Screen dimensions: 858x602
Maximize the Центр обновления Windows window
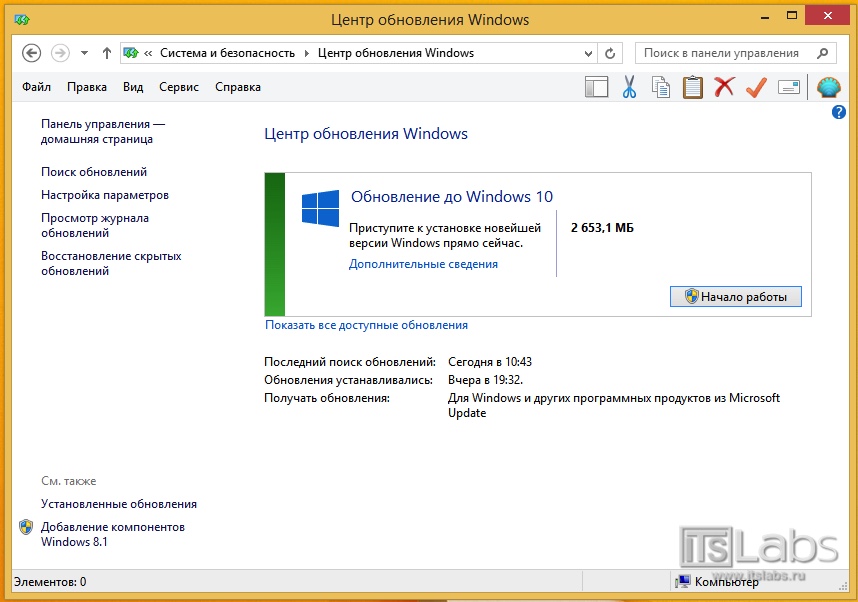pos(792,16)
